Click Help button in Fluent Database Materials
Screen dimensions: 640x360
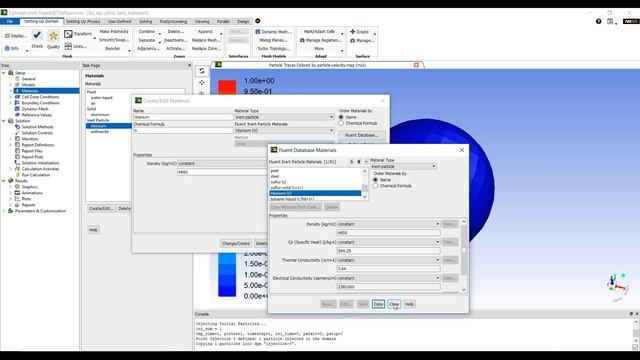409,304
